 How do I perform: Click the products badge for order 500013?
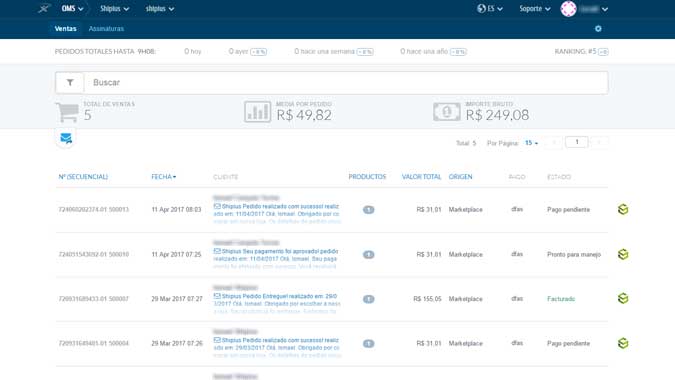click(368, 210)
